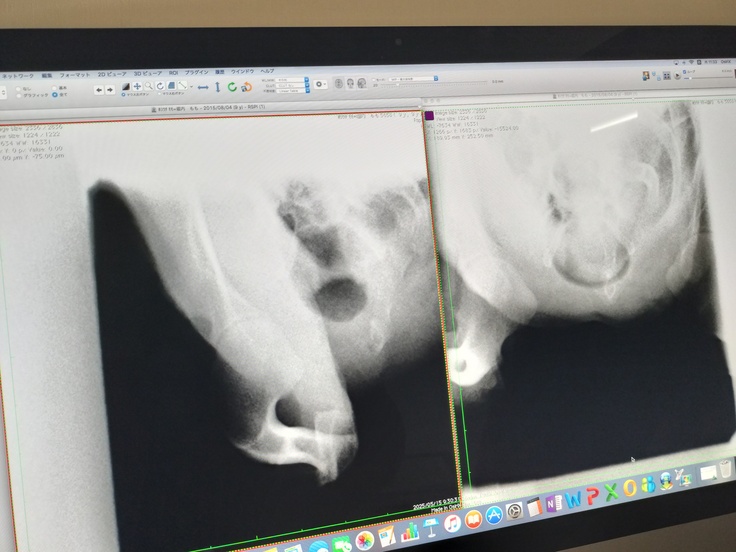Go to the previous series arrow
This screenshot has width=736, height=552.
98,89
